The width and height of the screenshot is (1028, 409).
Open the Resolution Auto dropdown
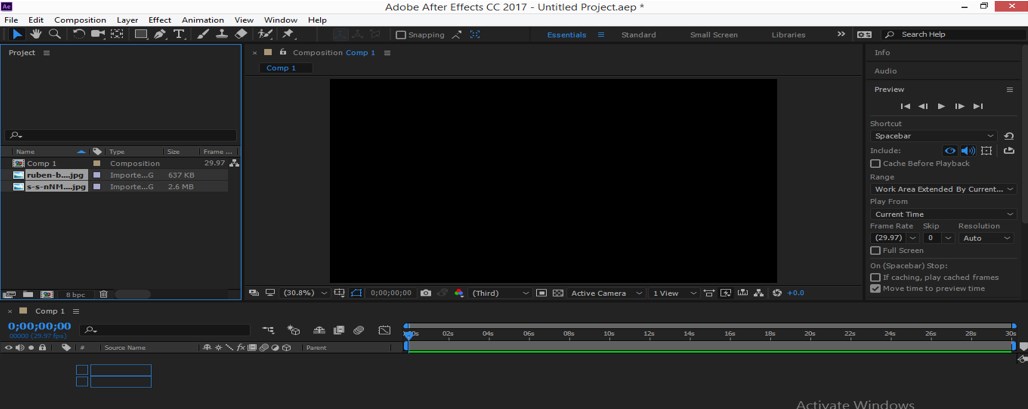[986, 238]
